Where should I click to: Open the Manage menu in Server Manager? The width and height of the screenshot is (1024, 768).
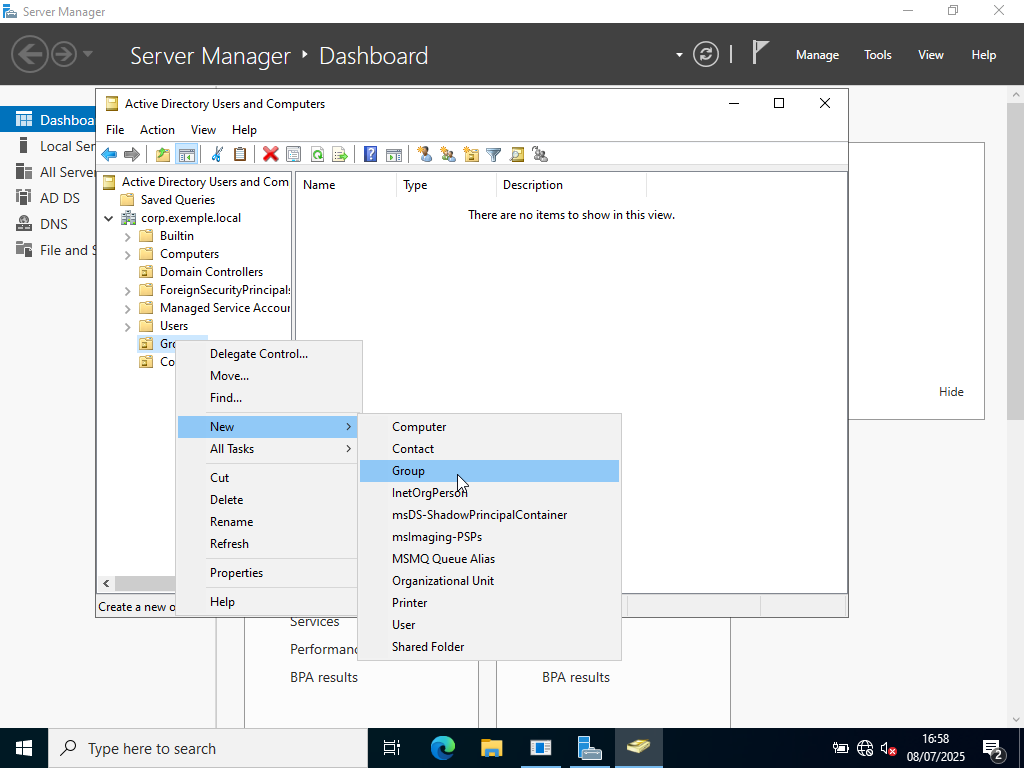pyautogui.click(x=817, y=55)
